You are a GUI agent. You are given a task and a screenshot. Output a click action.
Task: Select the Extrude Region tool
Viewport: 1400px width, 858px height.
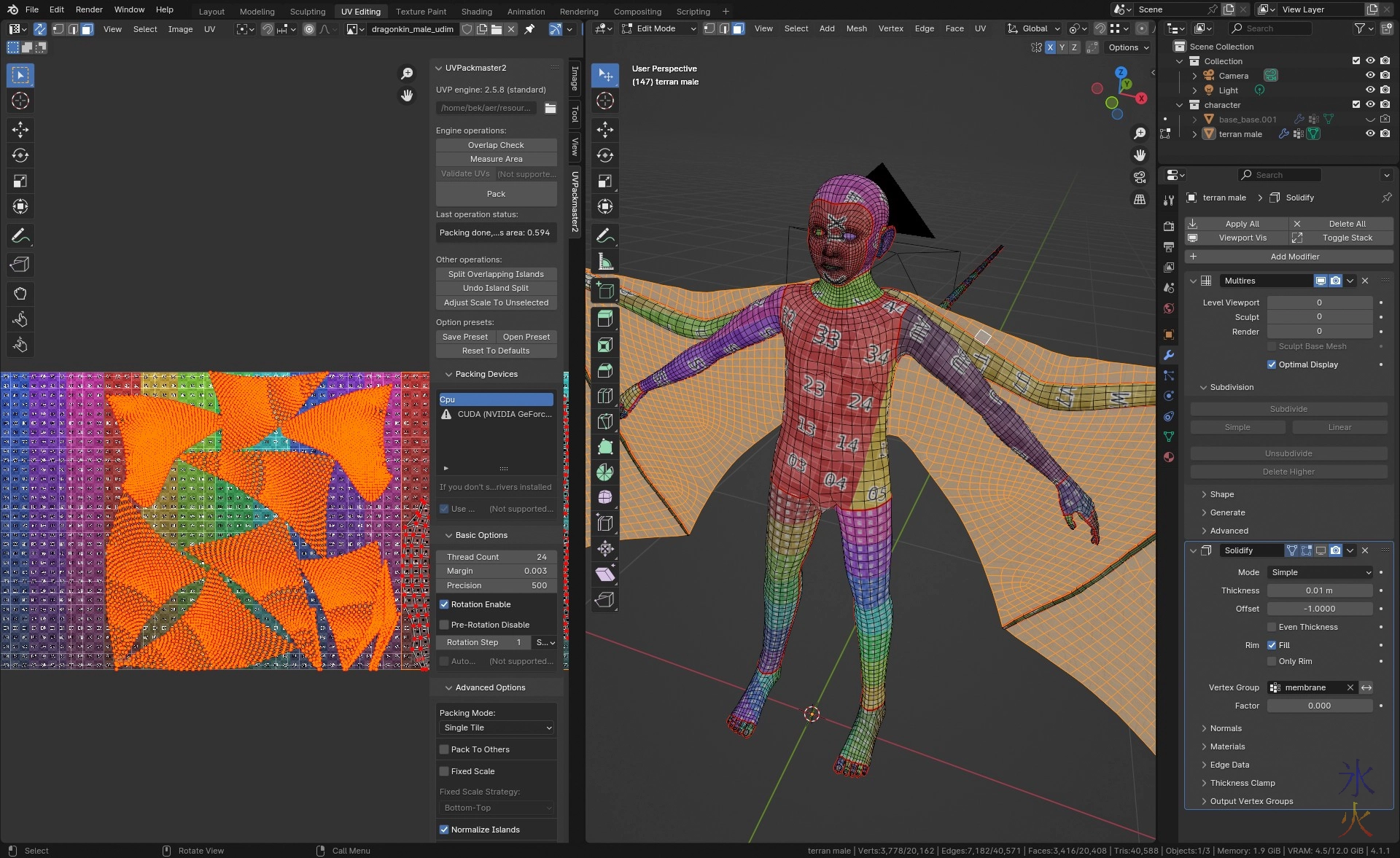[x=604, y=319]
